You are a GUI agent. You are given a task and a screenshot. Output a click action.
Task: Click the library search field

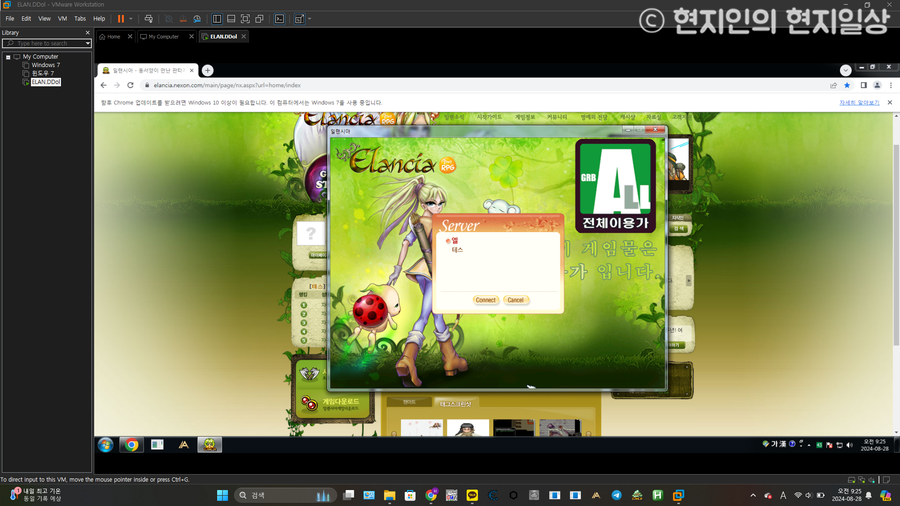[x=44, y=44]
